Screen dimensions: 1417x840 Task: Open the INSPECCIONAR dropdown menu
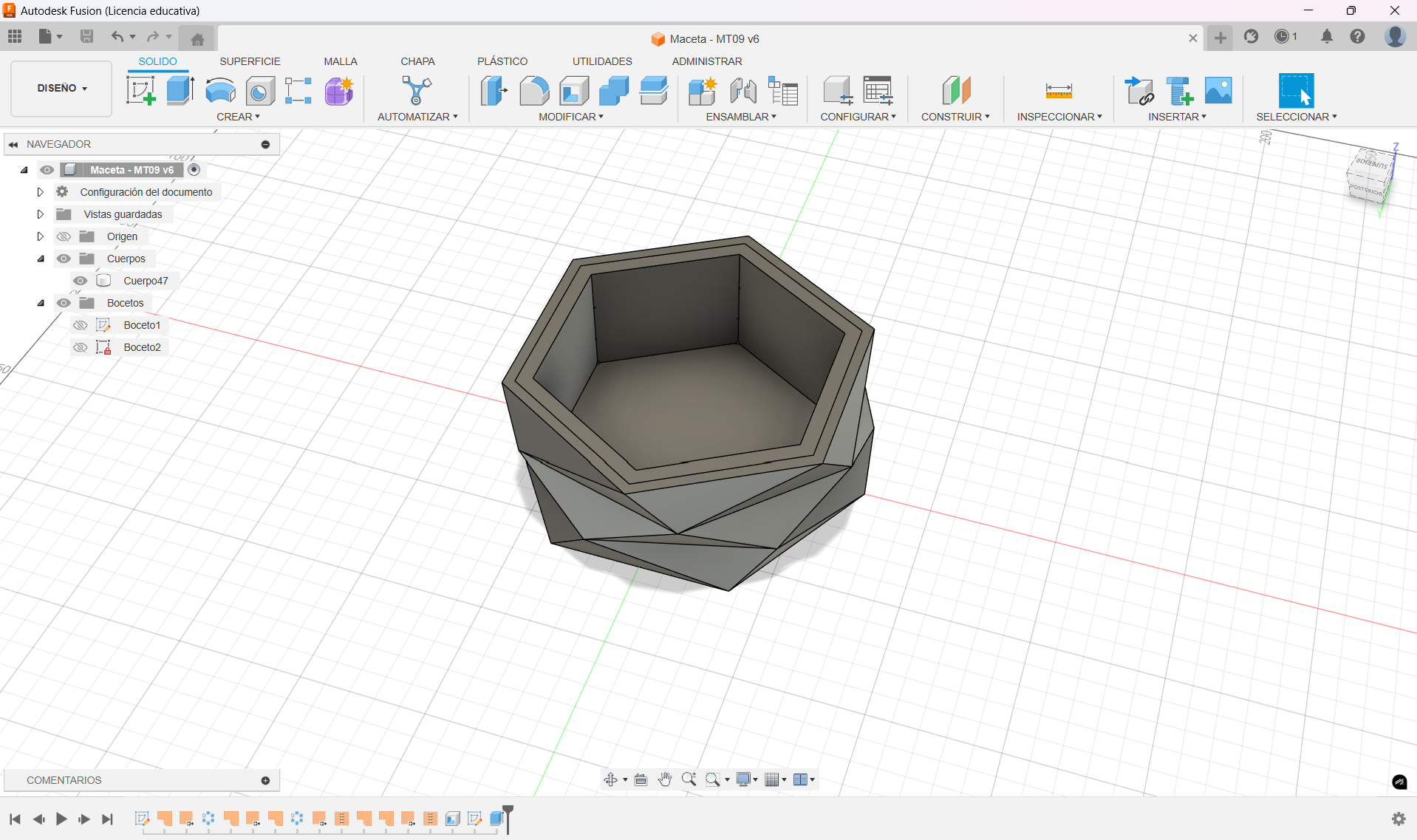(1059, 117)
